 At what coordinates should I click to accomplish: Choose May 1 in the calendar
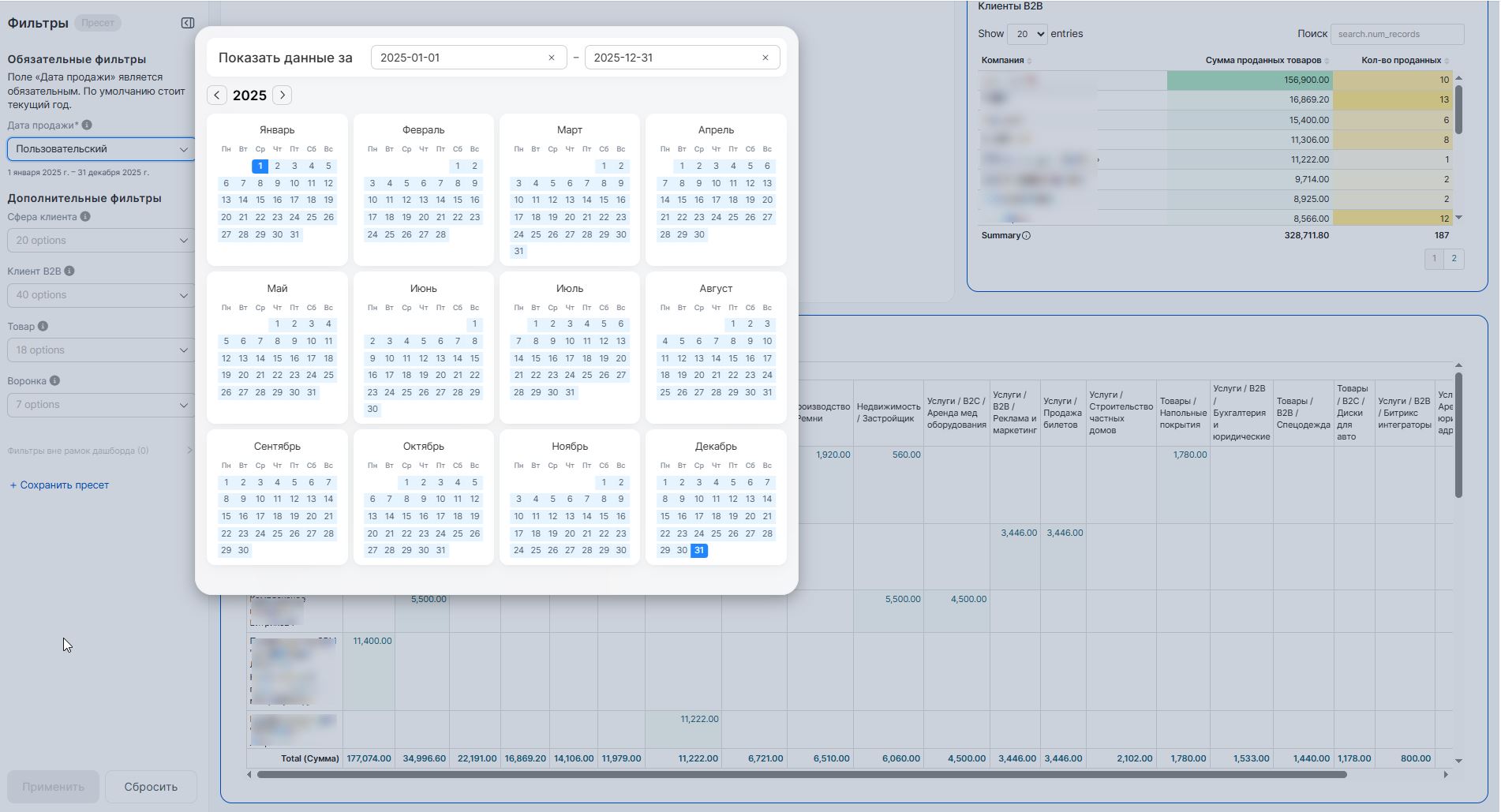point(277,324)
